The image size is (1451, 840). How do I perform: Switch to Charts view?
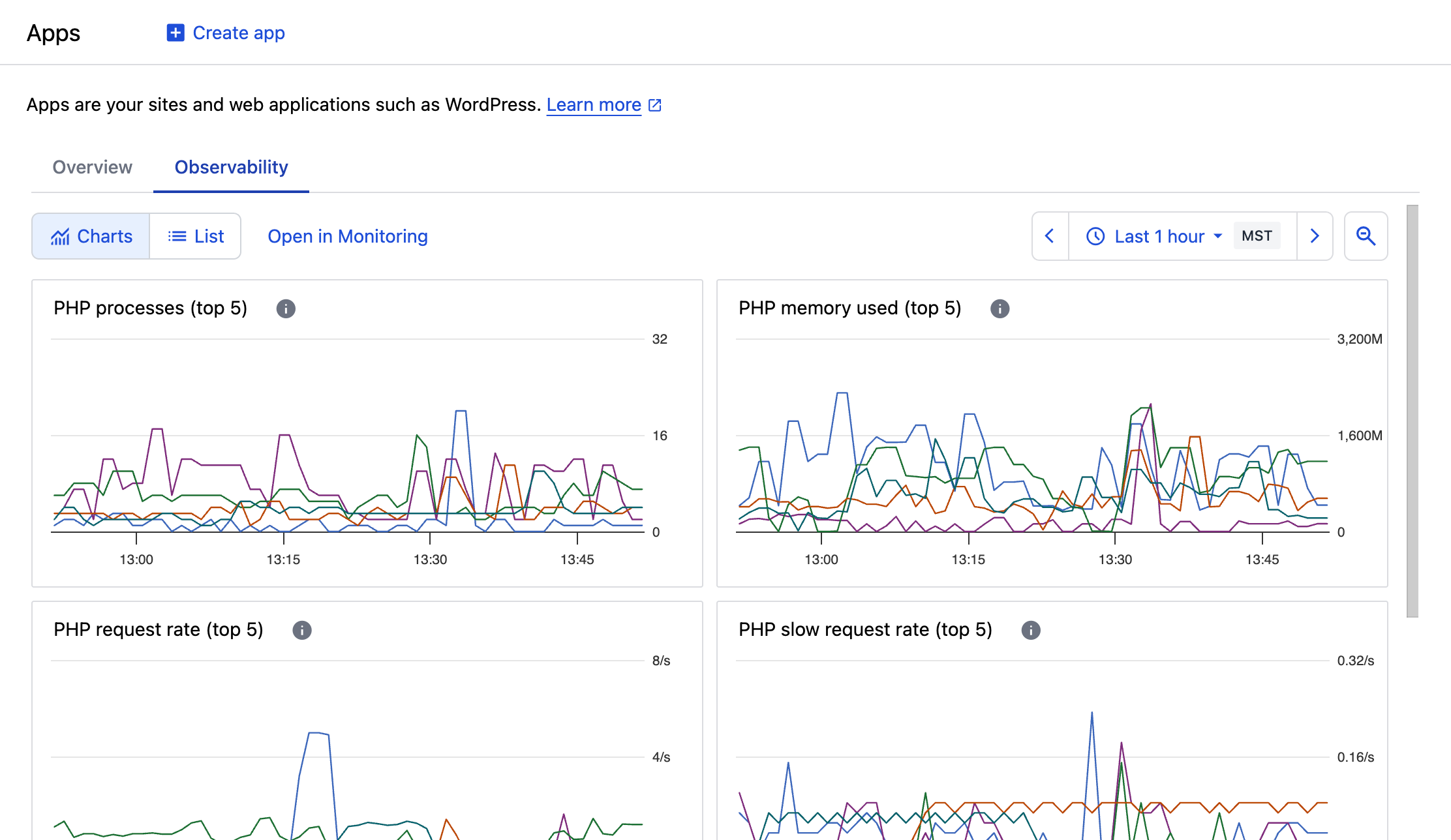[91, 236]
